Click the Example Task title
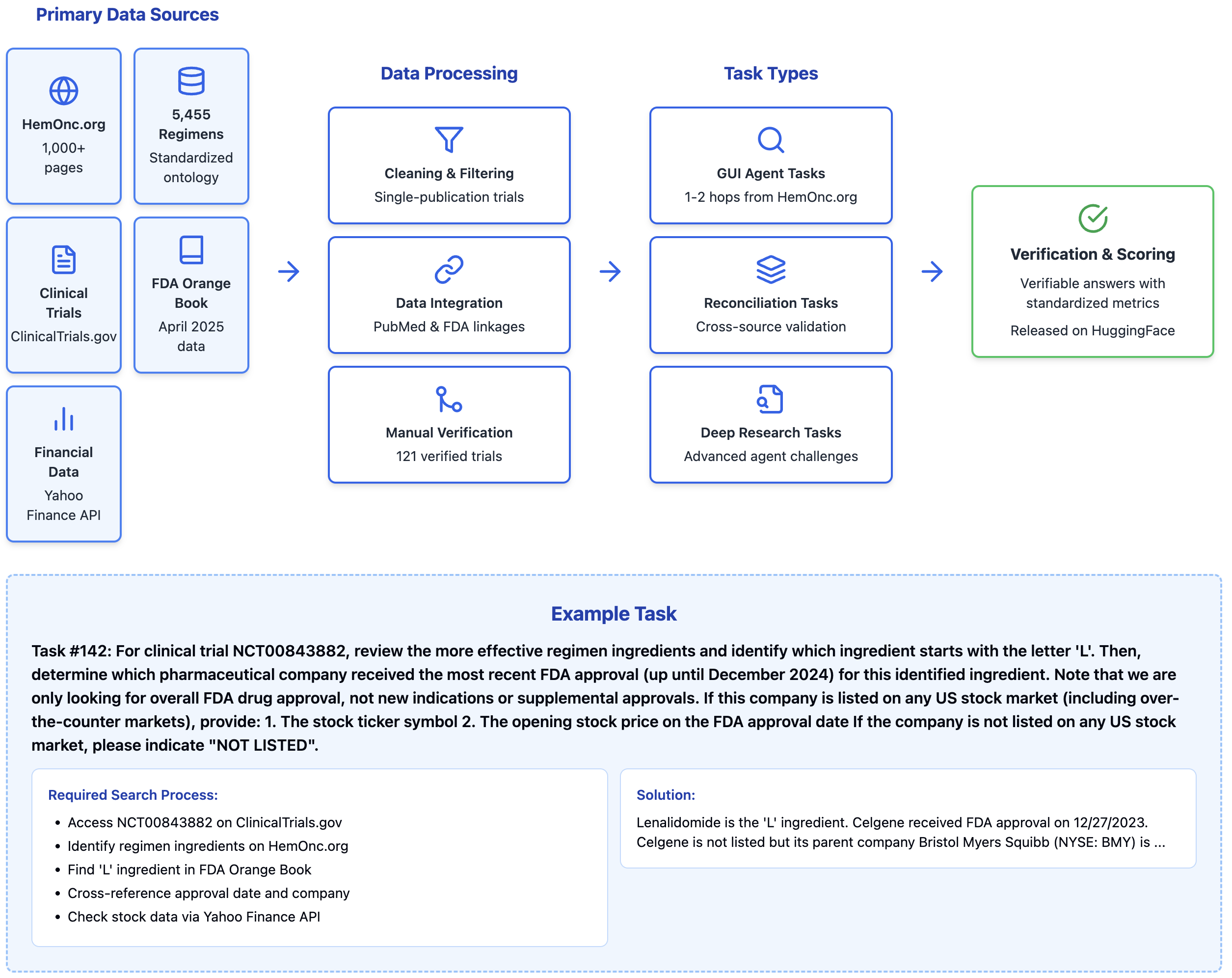Screen dimensions: 1232x978 tap(613, 613)
